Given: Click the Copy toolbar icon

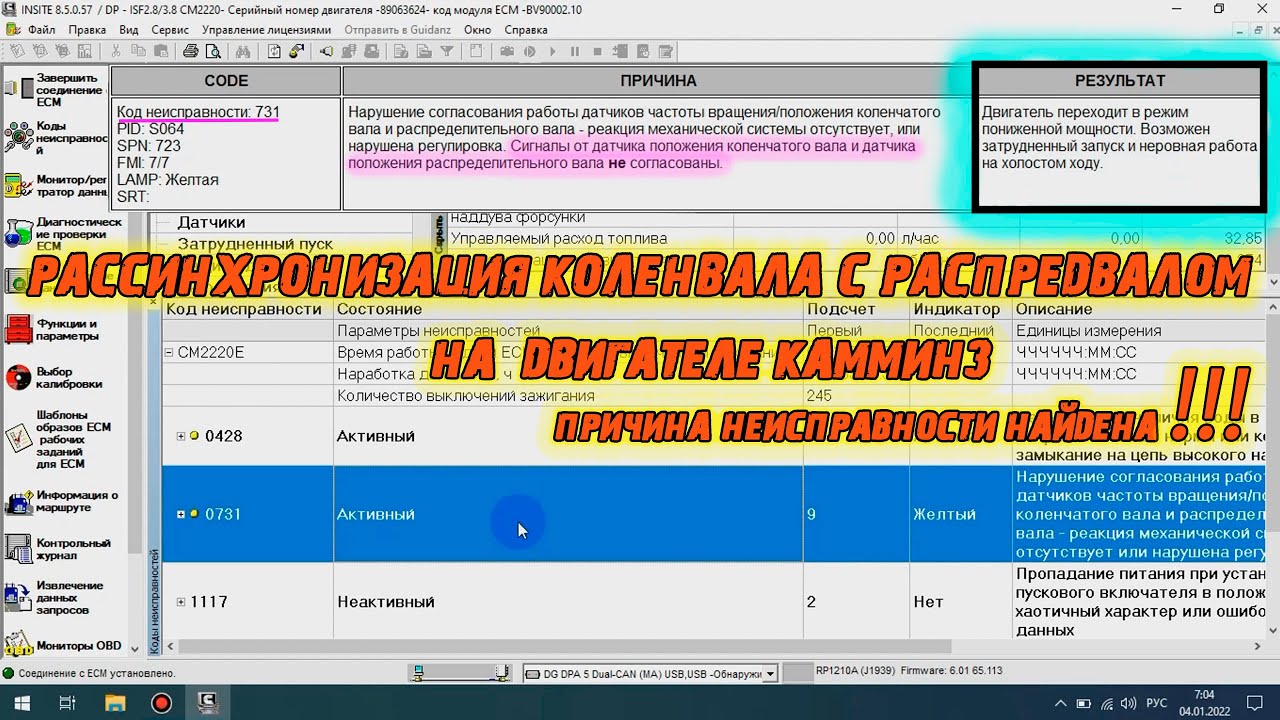Looking at the screenshot, I should coord(138,51).
